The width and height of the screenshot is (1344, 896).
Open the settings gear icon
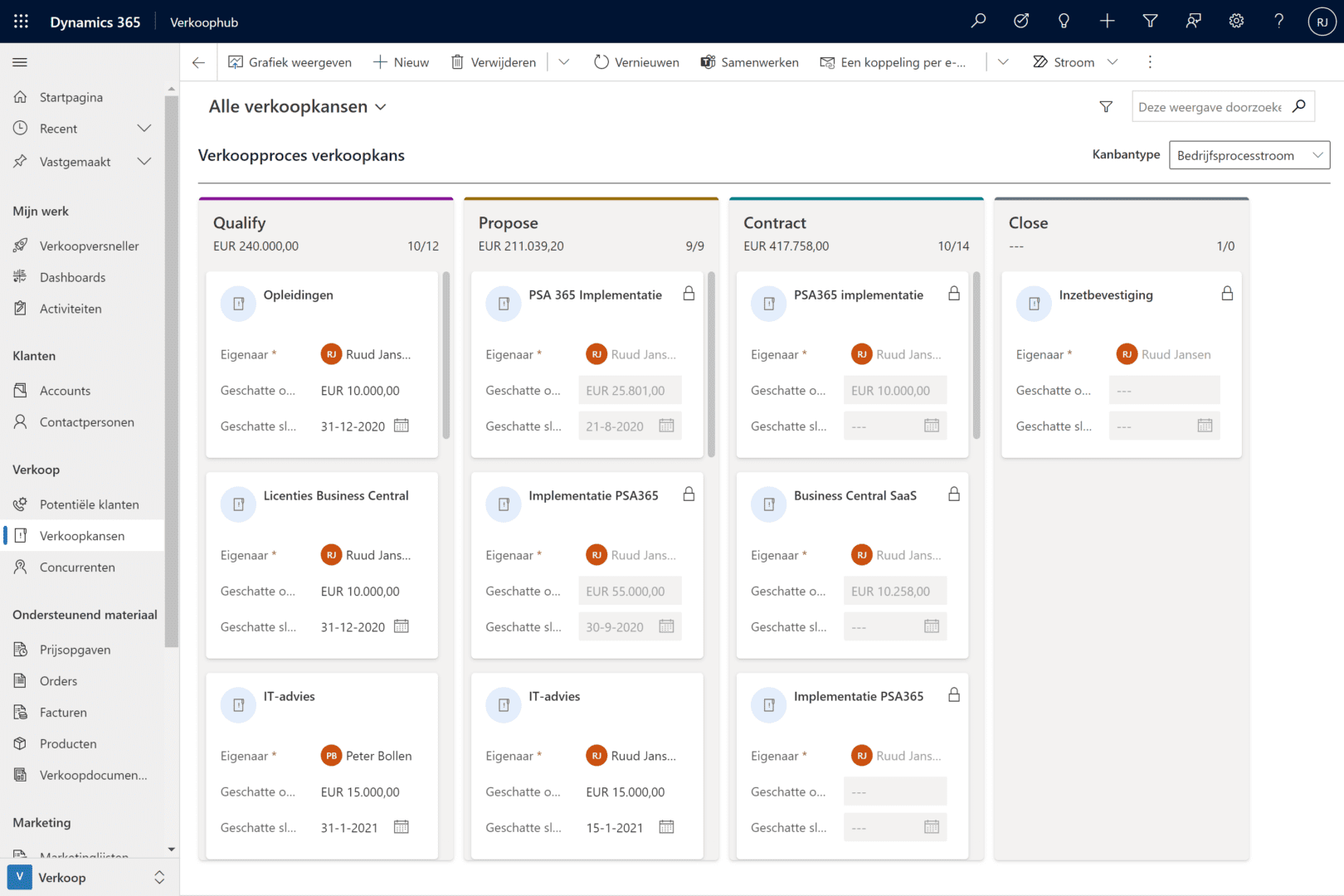1236,22
